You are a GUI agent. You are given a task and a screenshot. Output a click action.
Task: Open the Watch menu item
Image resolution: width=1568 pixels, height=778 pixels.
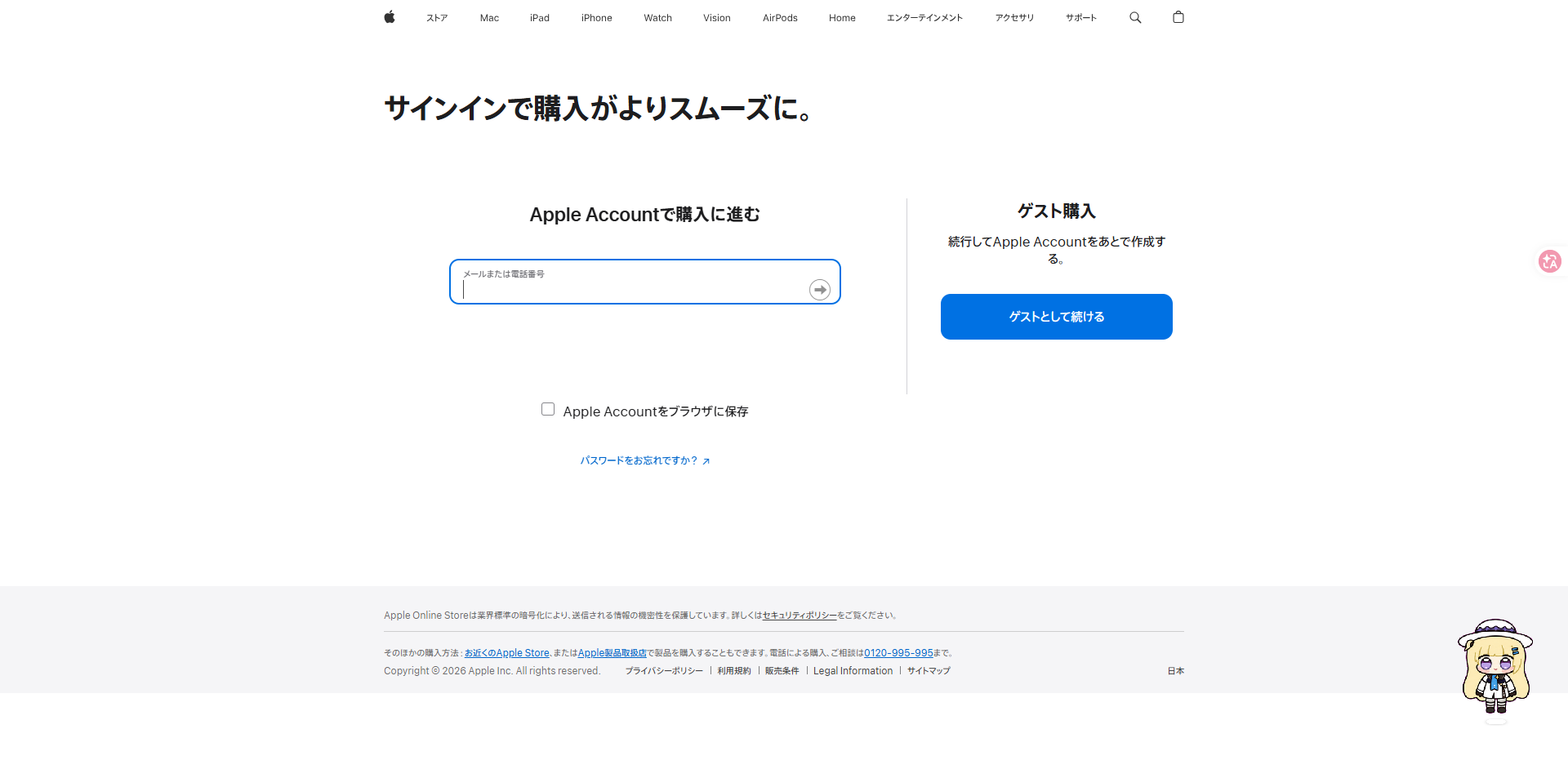point(658,18)
